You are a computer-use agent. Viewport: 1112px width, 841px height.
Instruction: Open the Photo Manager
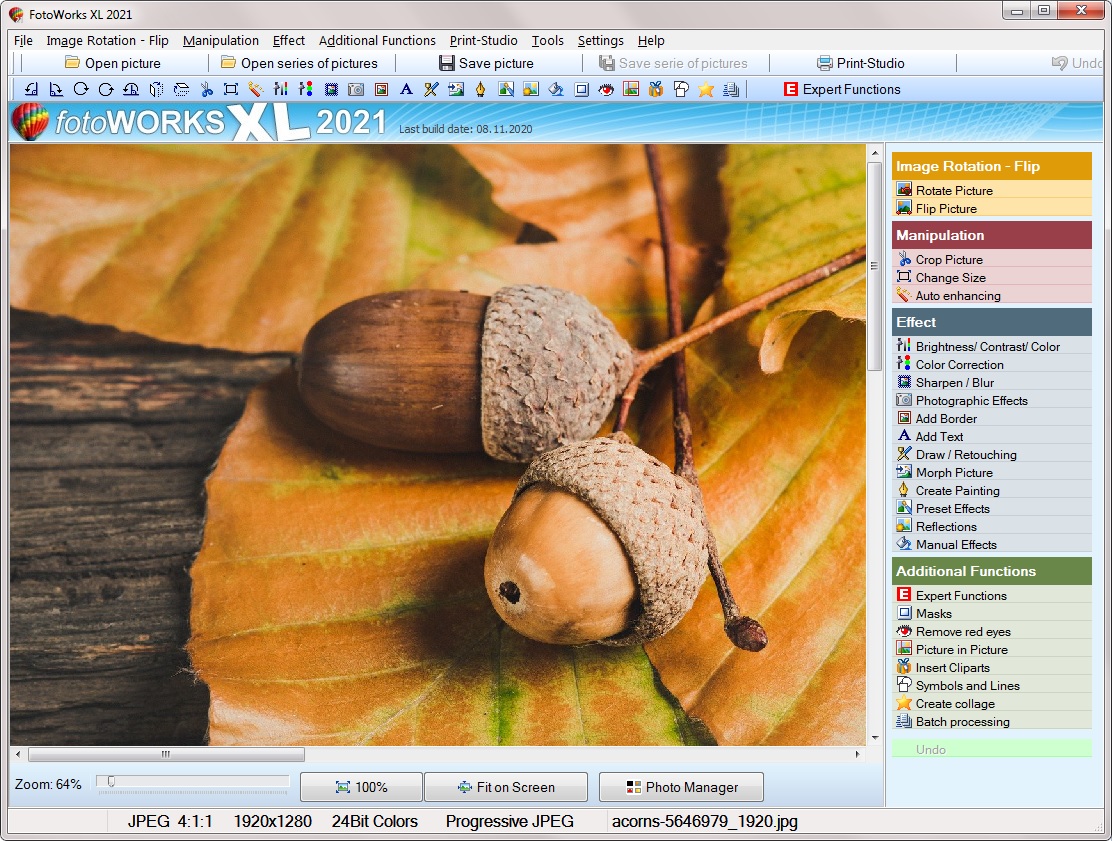(x=681, y=787)
